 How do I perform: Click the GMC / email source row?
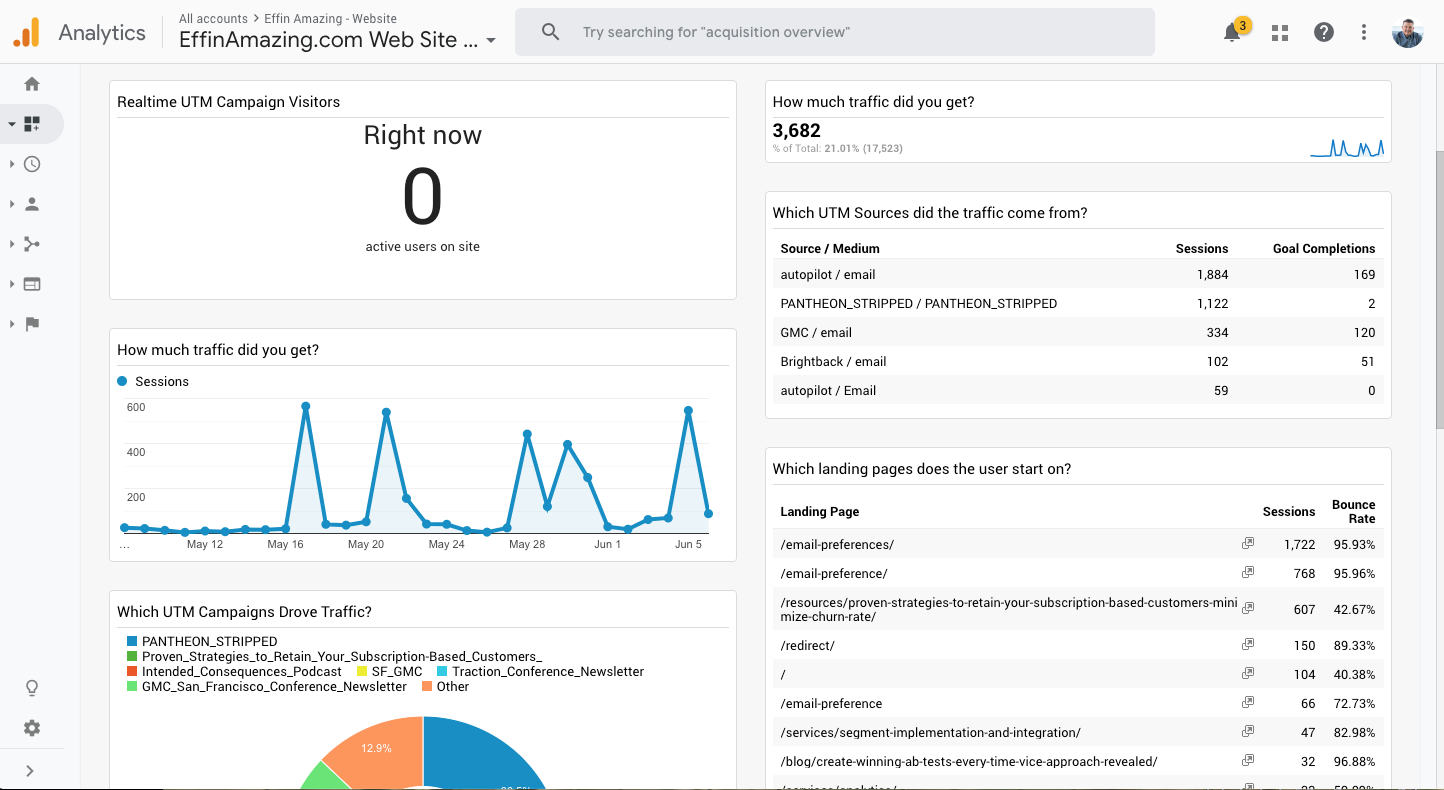pos(1078,332)
